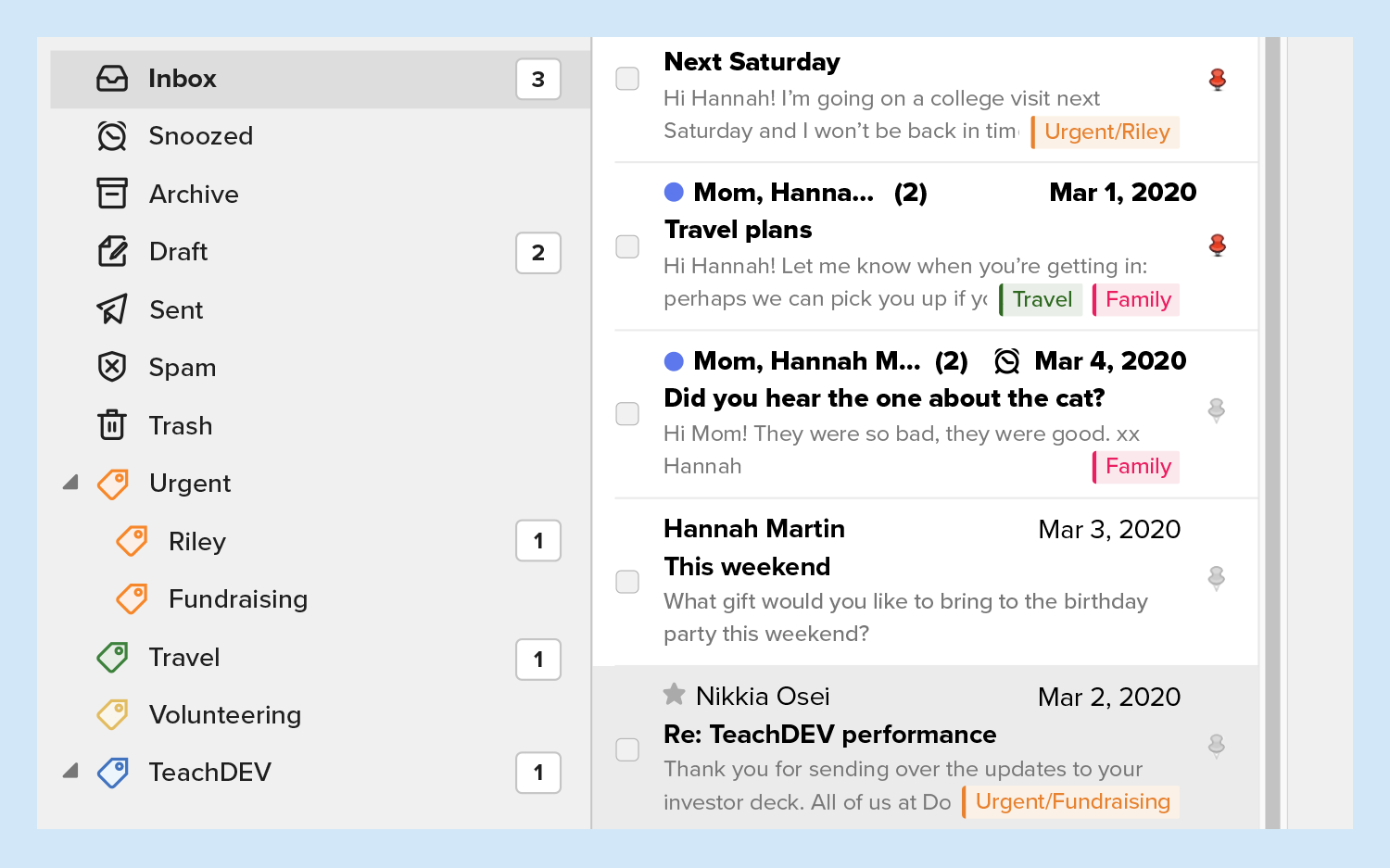Open the Snoozed folder clock icon
The width and height of the screenshot is (1390, 868).
click(x=112, y=136)
